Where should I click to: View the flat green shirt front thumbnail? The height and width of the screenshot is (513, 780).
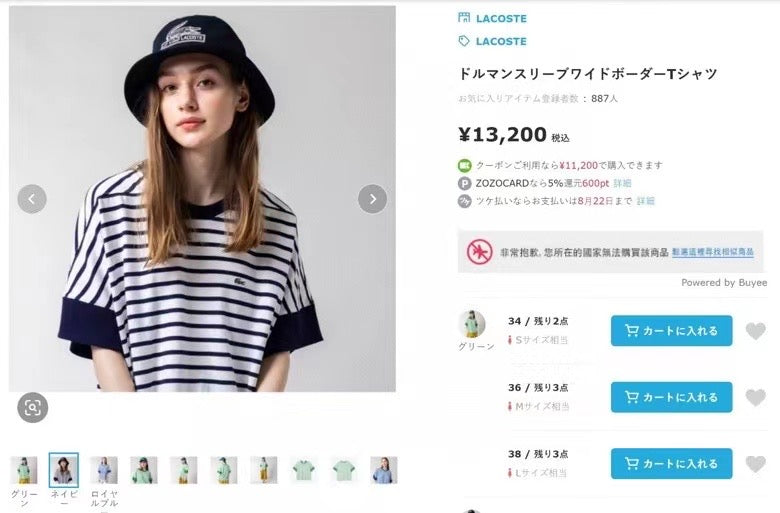304,470
